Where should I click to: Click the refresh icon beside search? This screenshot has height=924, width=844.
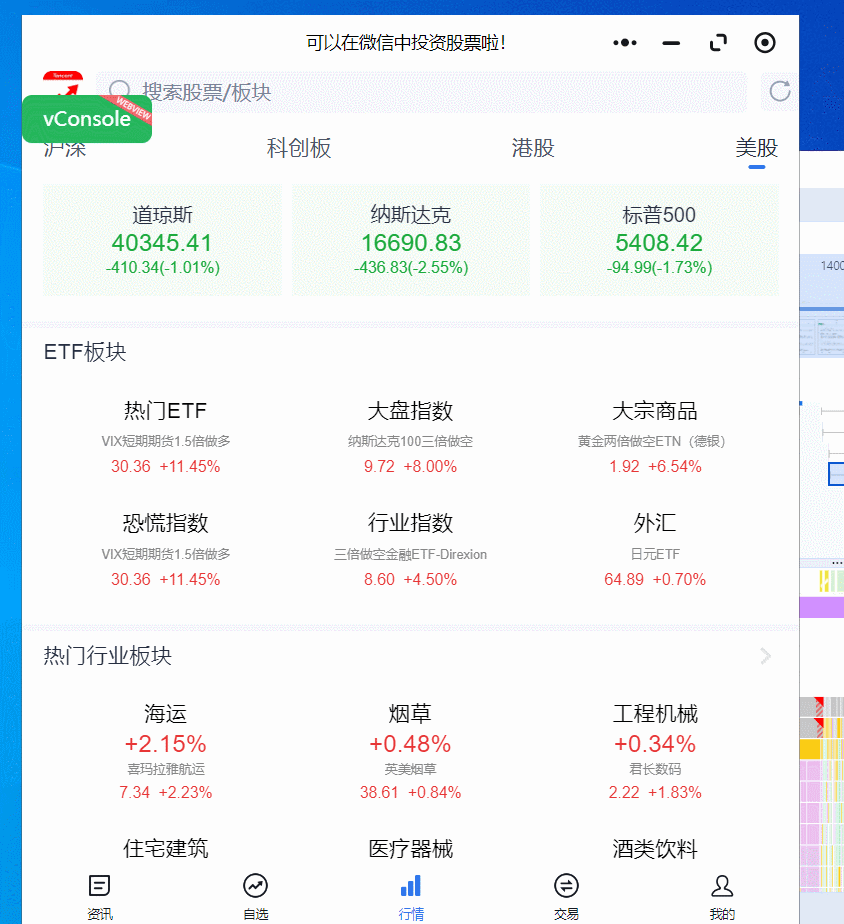780,91
